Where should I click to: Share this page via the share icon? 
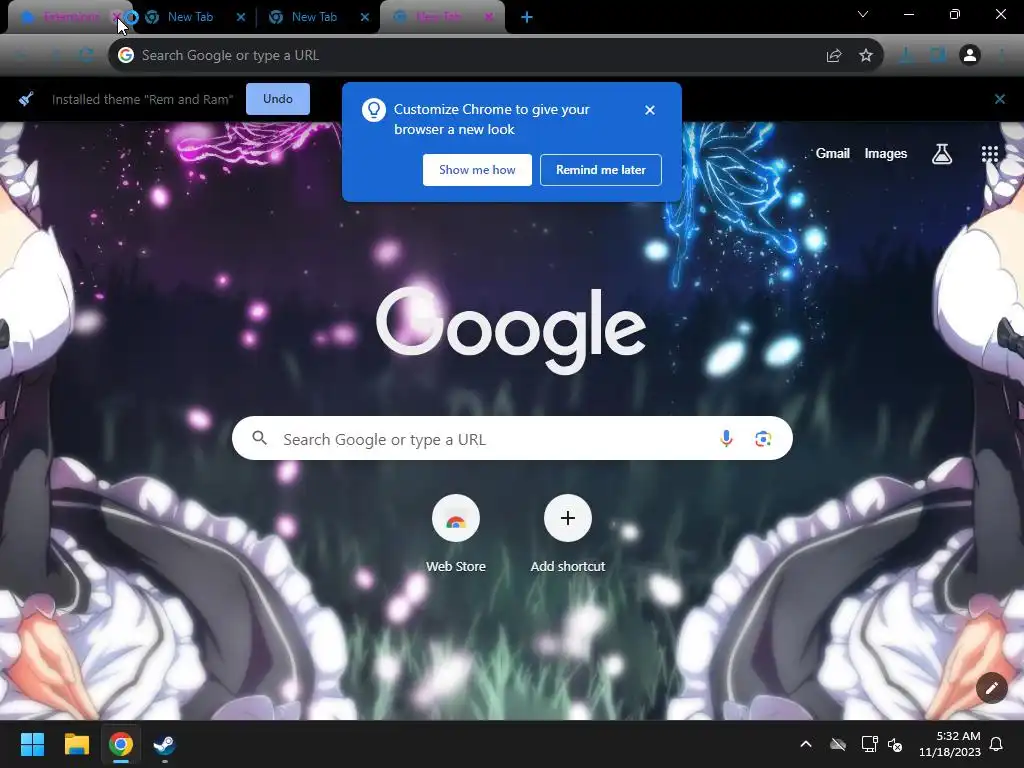pyautogui.click(x=833, y=56)
